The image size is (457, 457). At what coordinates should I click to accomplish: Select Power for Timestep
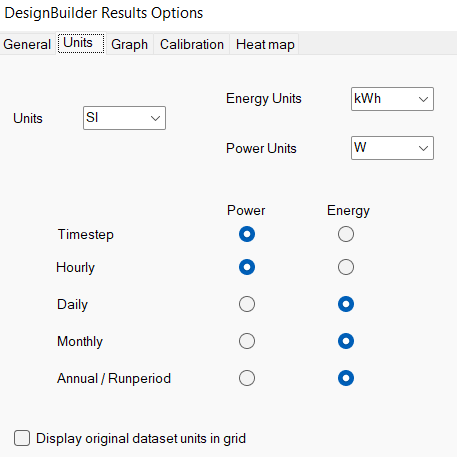pos(247,234)
